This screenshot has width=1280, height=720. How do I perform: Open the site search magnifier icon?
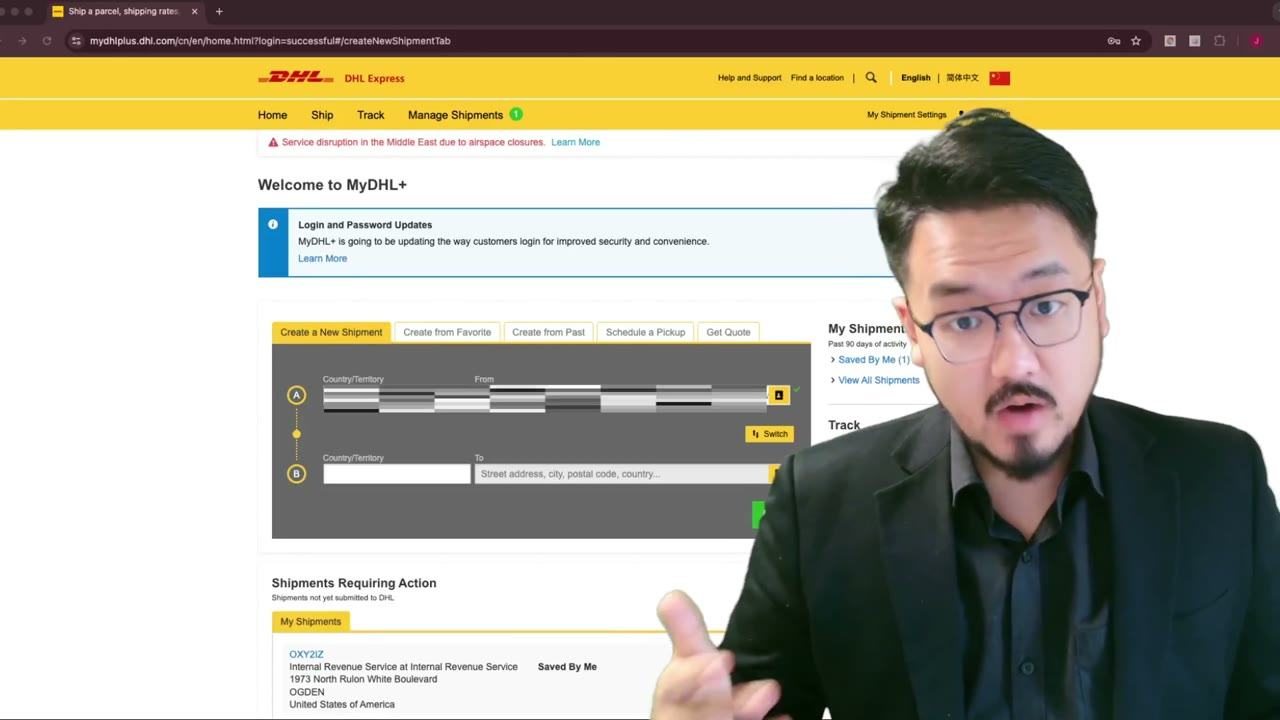pos(871,77)
